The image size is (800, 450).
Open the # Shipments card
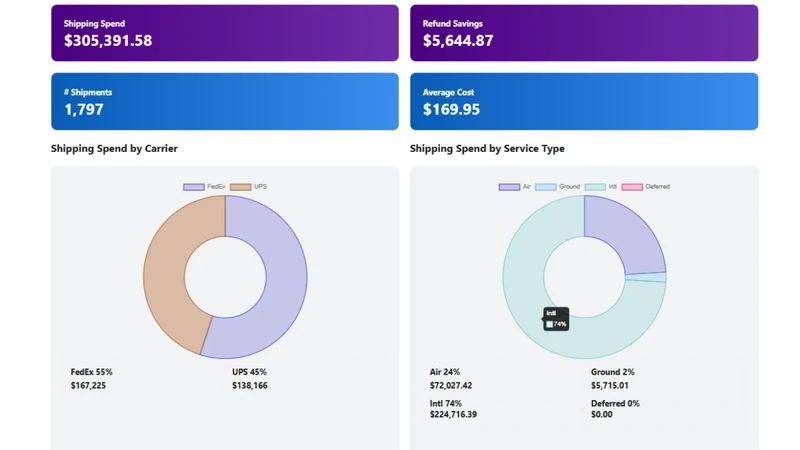tap(224, 101)
